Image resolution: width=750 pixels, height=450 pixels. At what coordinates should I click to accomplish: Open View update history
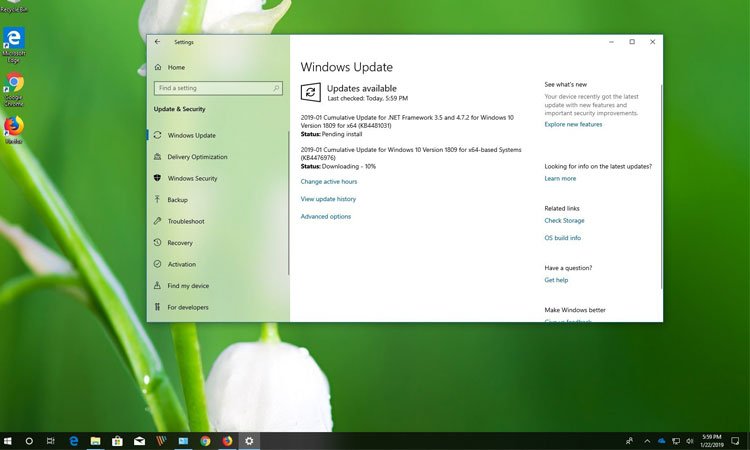click(x=328, y=199)
